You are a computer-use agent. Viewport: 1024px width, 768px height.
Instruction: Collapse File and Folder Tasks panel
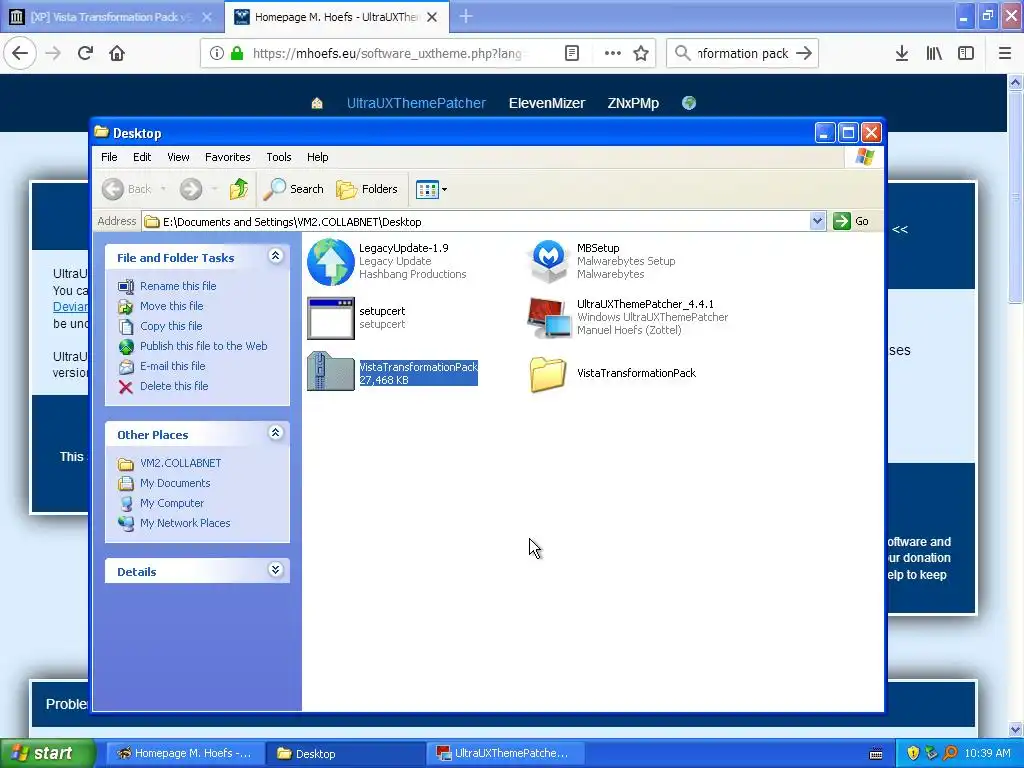click(275, 256)
